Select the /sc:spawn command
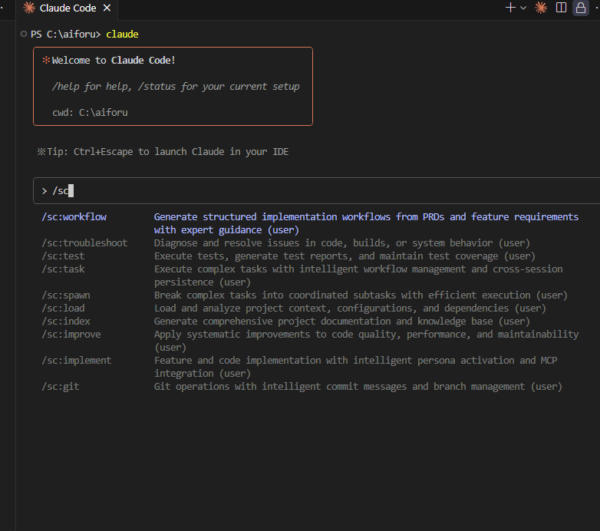This screenshot has width=600, height=531. point(66,295)
